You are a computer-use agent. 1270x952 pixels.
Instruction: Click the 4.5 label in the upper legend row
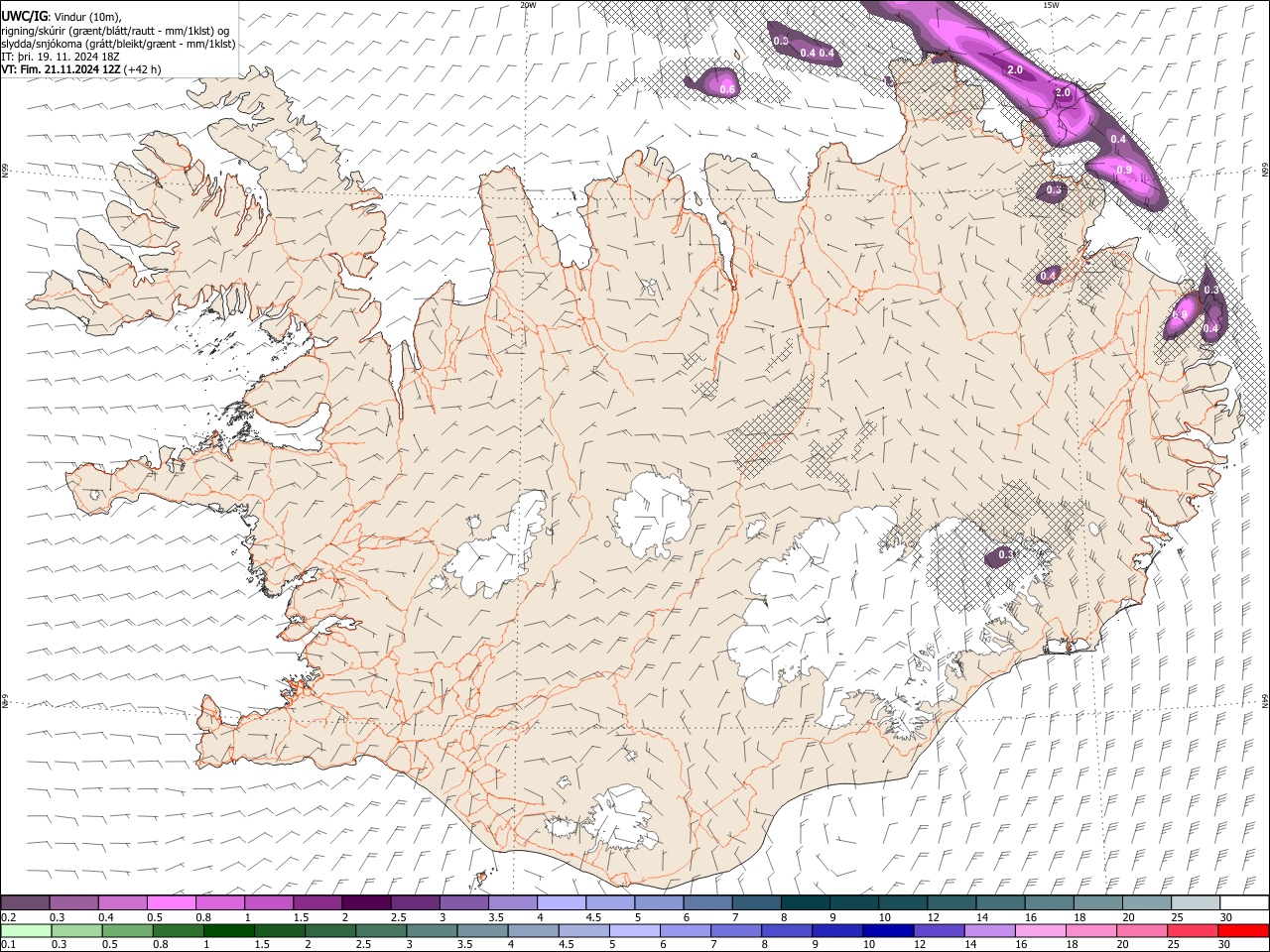click(593, 917)
